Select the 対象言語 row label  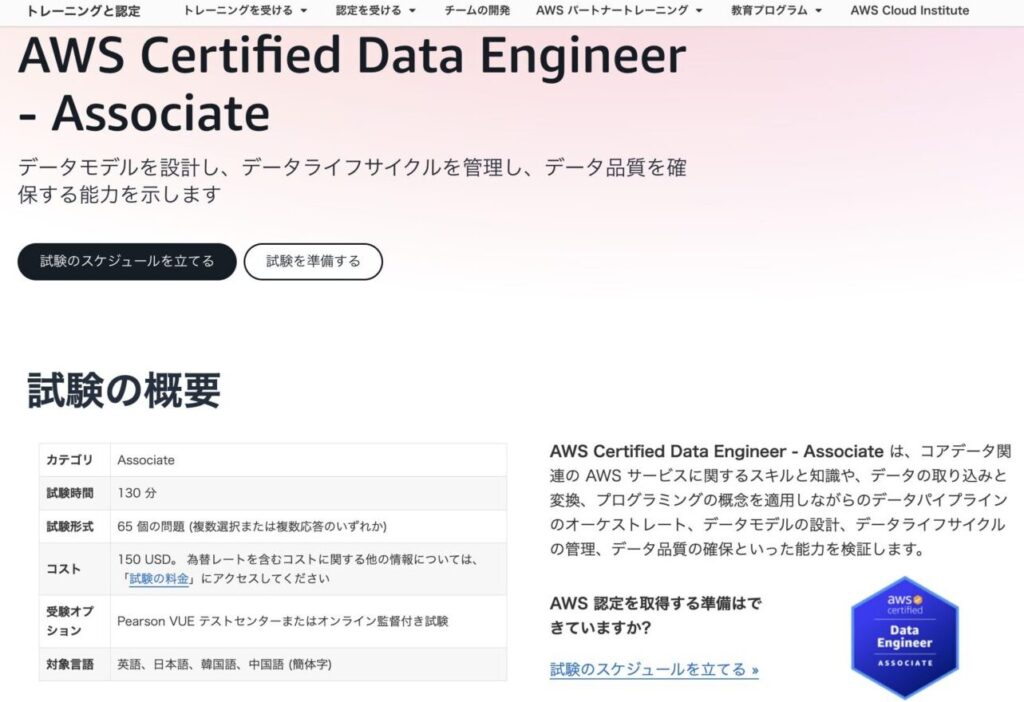coord(69,664)
